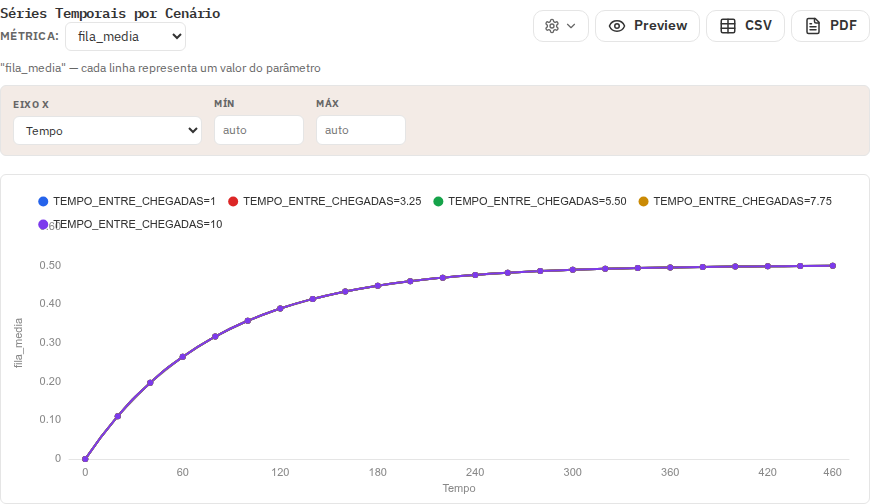This screenshot has width=870, height=504.
Task: Click the 'Tempo' x-axis title below chart
Action: 459,488
